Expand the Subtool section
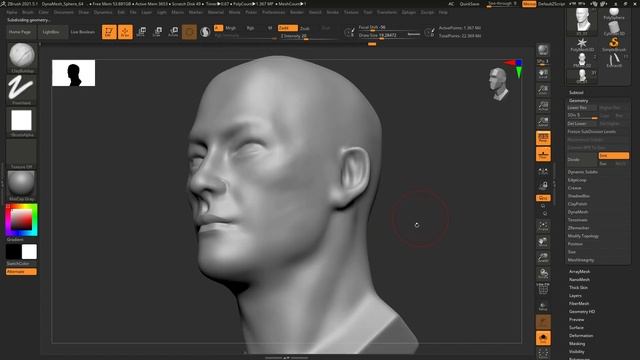This screenshot has width=640, height=360. 576,93
